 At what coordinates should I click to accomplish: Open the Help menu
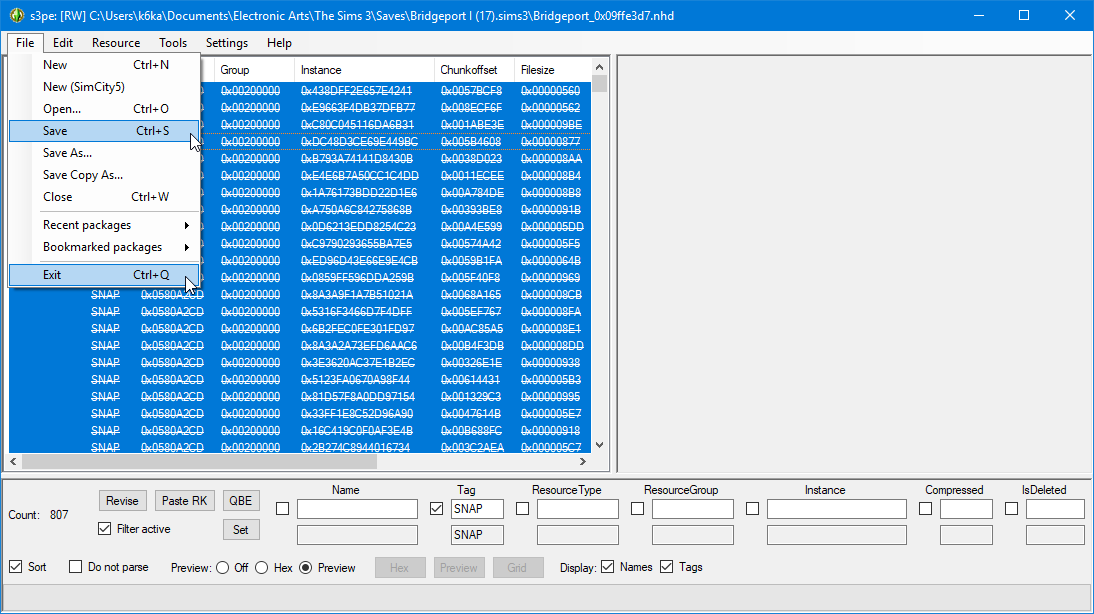pos(279,43)
